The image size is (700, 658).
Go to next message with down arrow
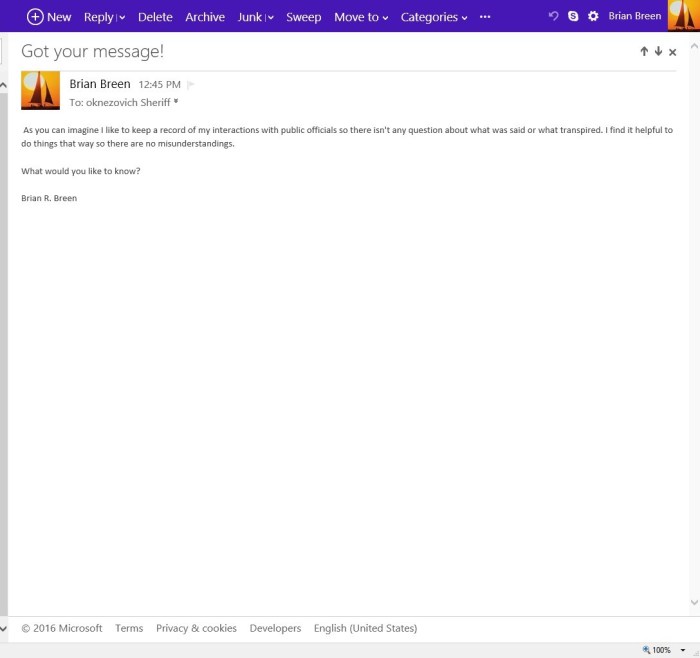(x=658, y=51)
